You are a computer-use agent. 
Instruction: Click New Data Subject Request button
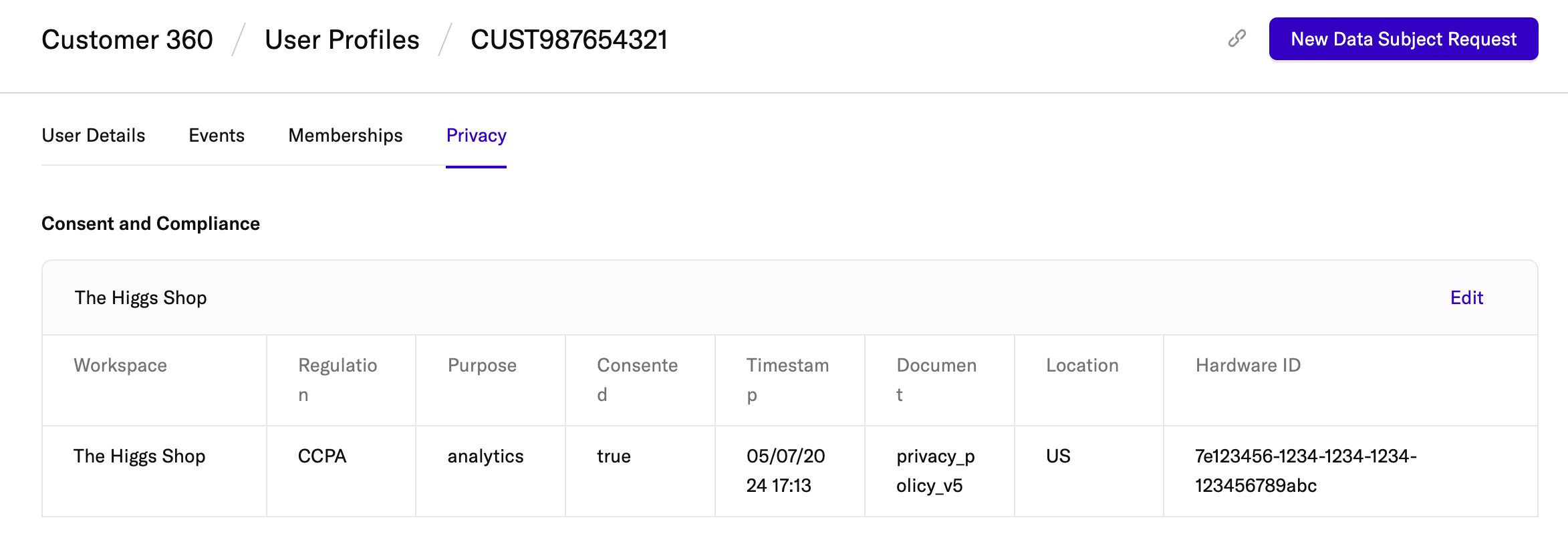tap(1403, 39)
